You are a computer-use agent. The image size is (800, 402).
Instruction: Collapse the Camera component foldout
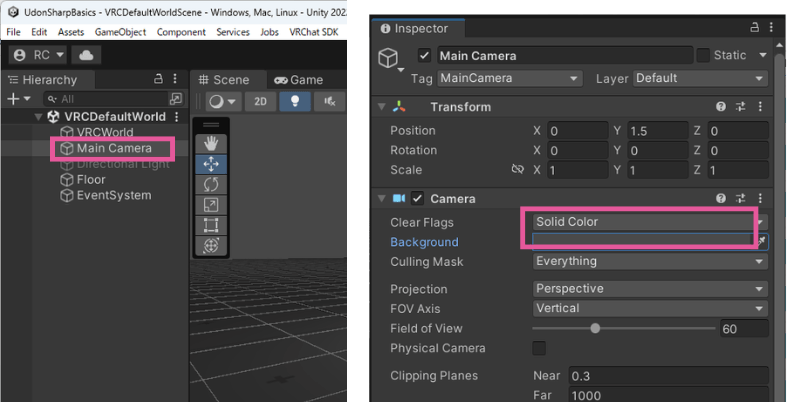pyautogui.click(x=381, y=198)
